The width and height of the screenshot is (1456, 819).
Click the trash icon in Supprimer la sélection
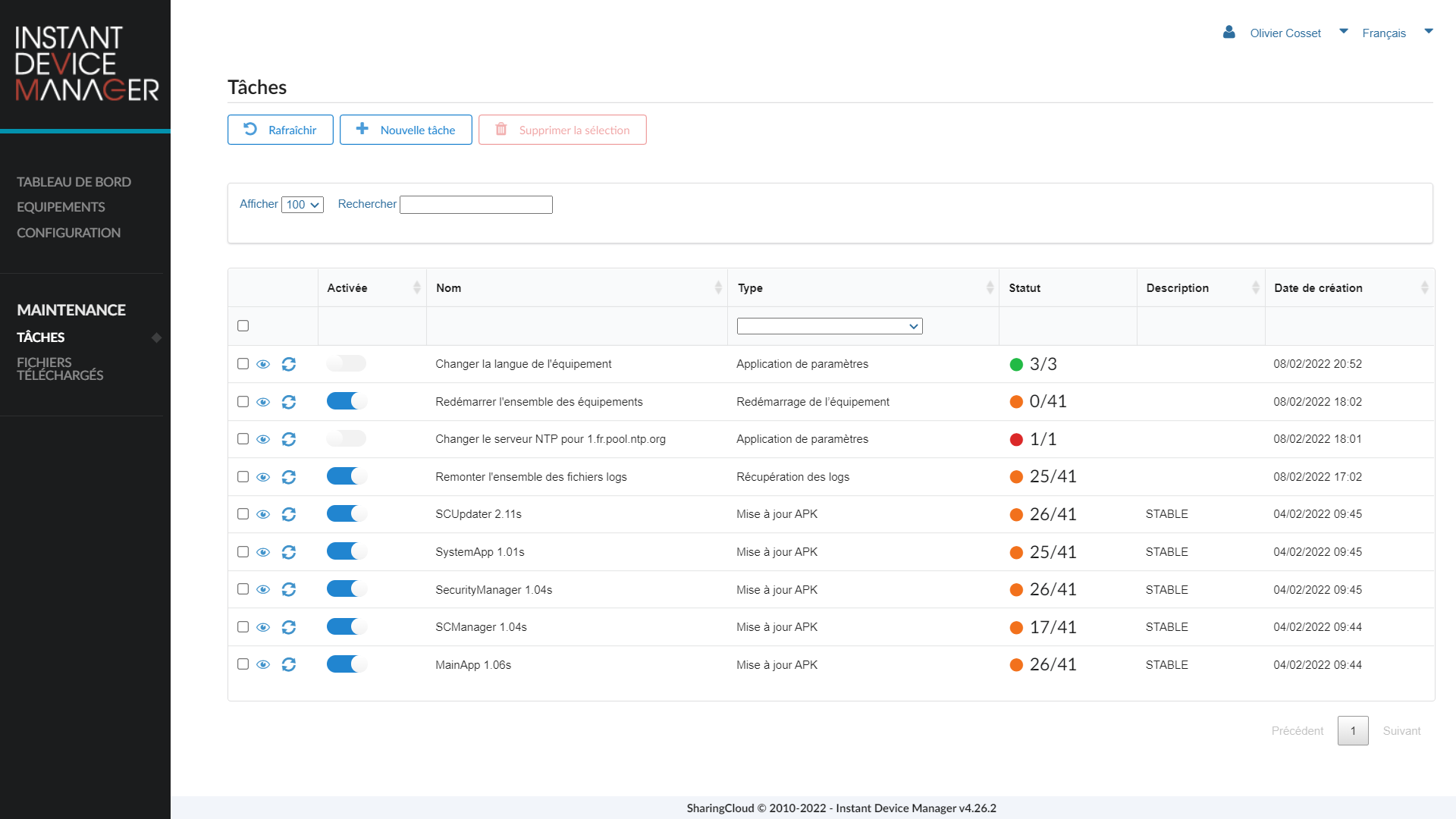coord(501,130)
